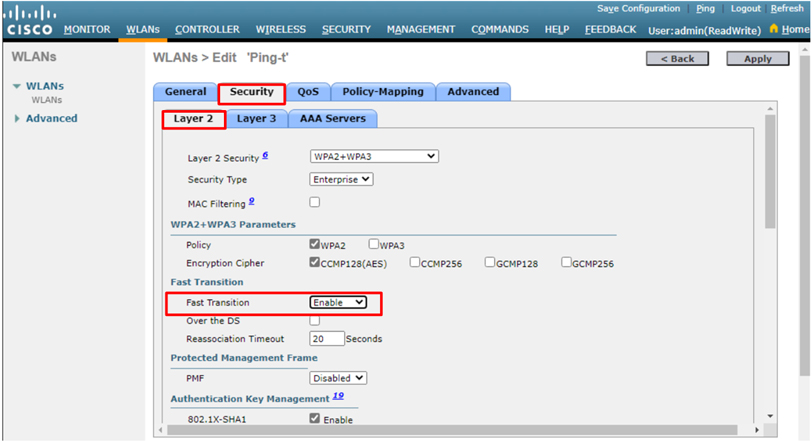This screenshot has width=812, height=441.
Task: Click the scroll down arrow on scrollbar
Action: (x=770, y=415)
